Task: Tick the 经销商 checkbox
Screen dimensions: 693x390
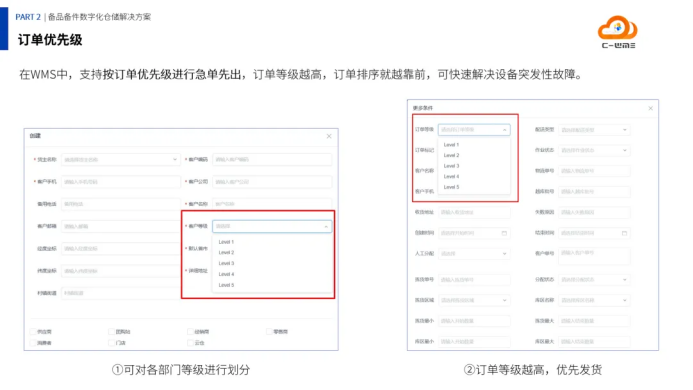Action: click(190, 332)
